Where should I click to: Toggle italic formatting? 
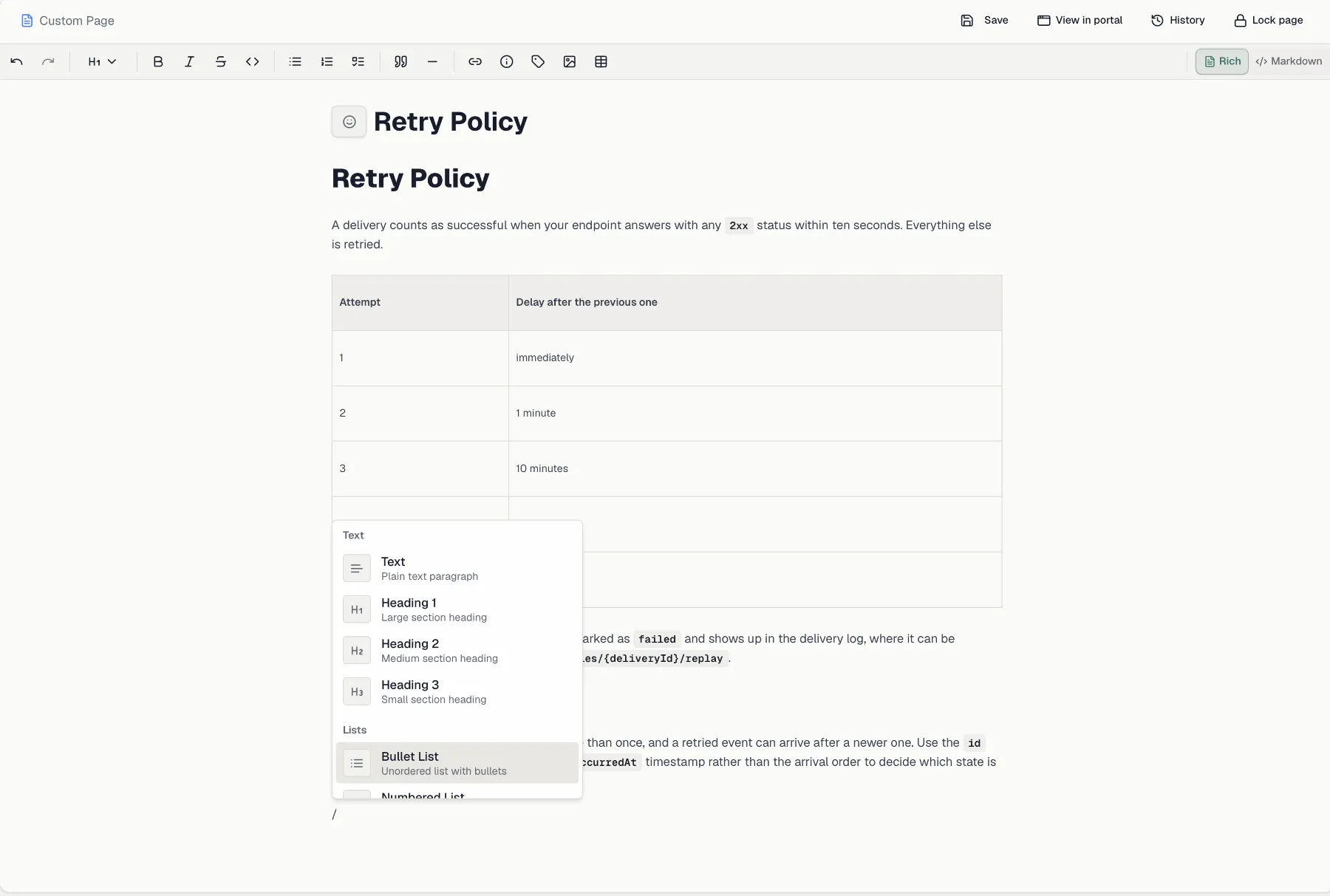pos(189,62)
